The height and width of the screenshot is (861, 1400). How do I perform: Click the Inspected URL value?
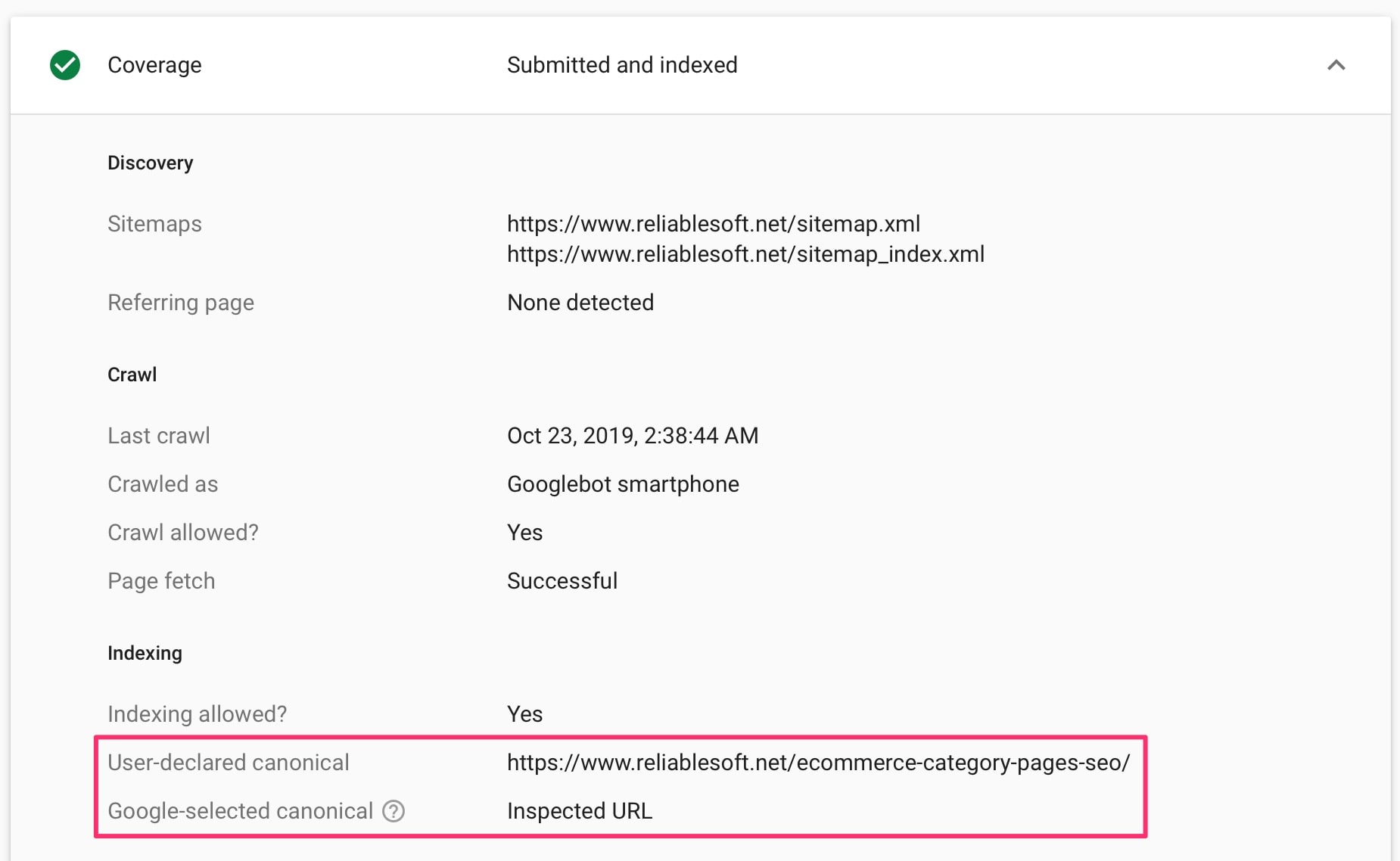click(x=579, y=811)
